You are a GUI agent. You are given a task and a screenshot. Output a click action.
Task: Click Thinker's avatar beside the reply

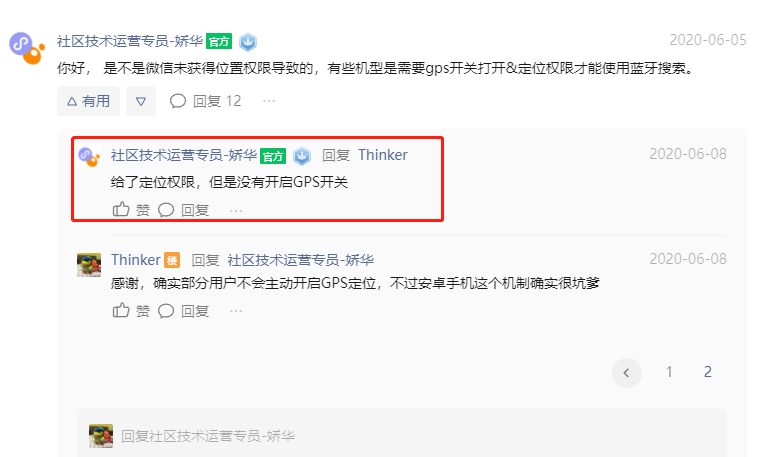pyautogui.click(x=89, y=265)
